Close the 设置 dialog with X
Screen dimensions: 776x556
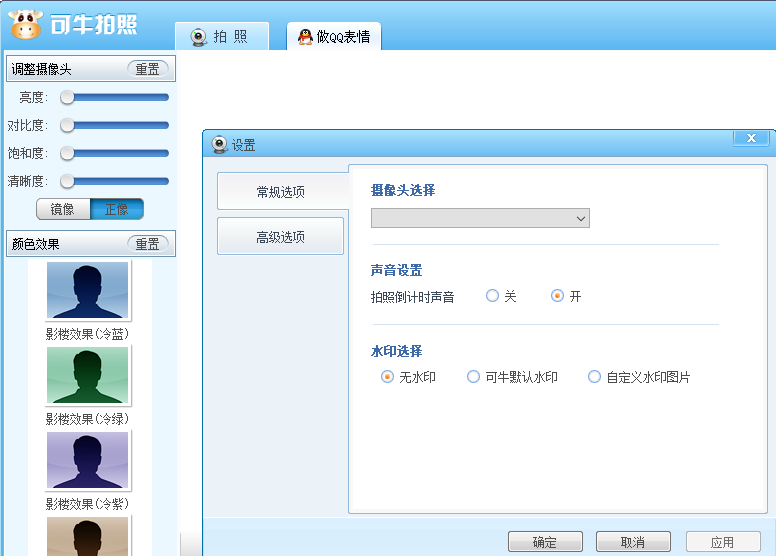click(x=751, y=138)
